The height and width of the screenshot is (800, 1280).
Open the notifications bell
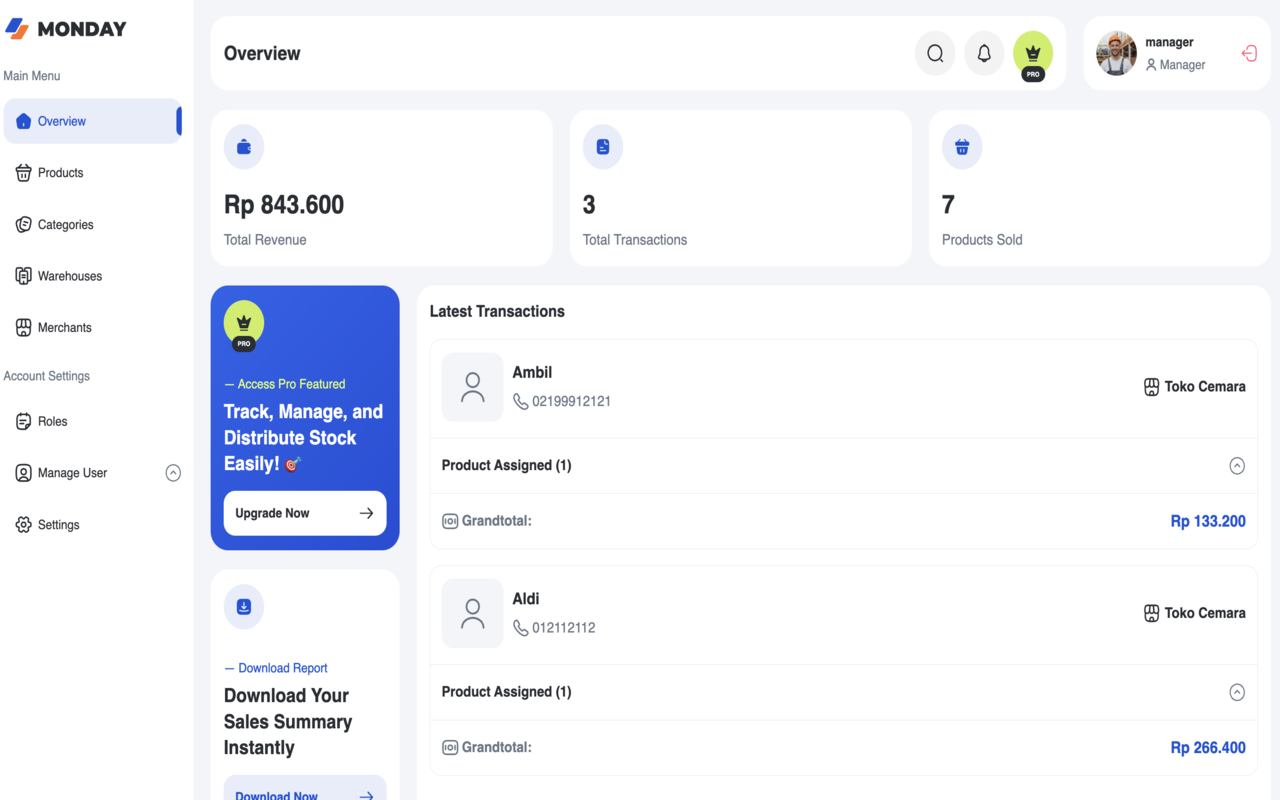pyautogui.click(x=984, y=54)
